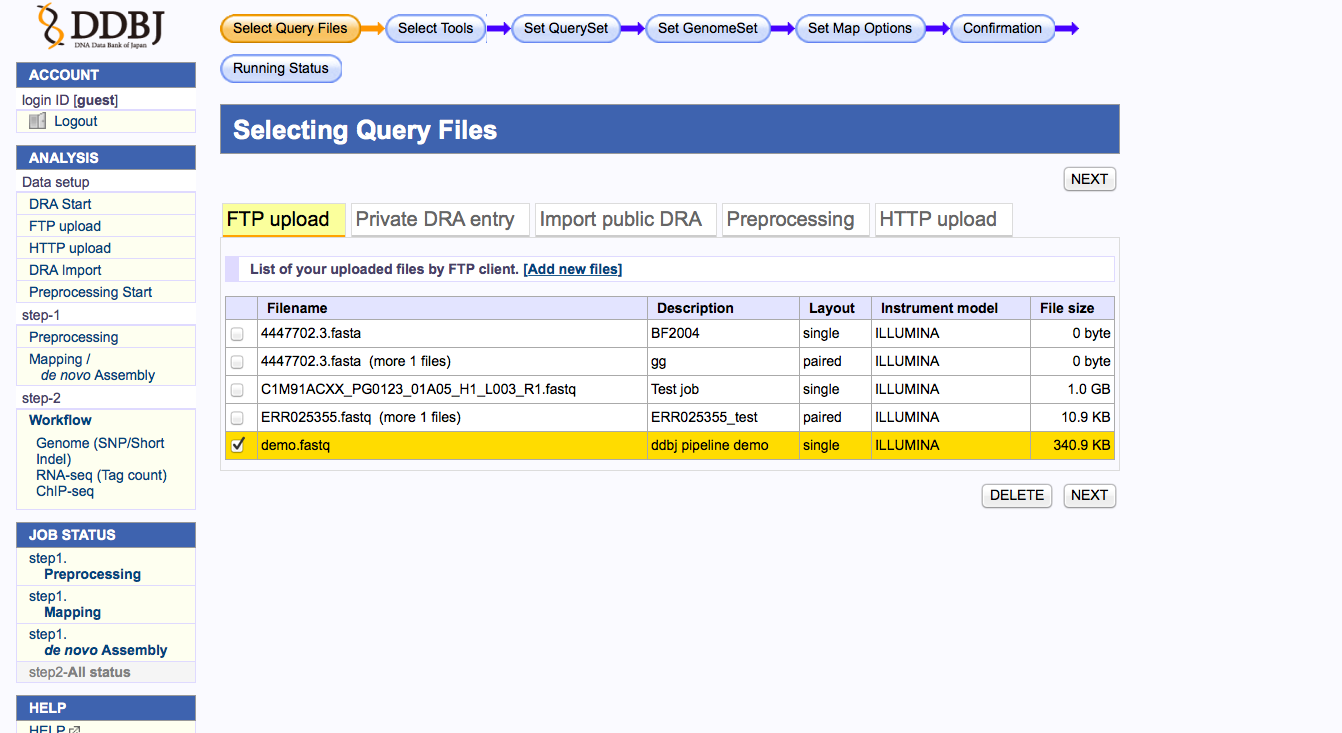Check the ERR025355.fastq file checkbox
The width and height of the screenshot is (1342, 733).
point(238,417)
